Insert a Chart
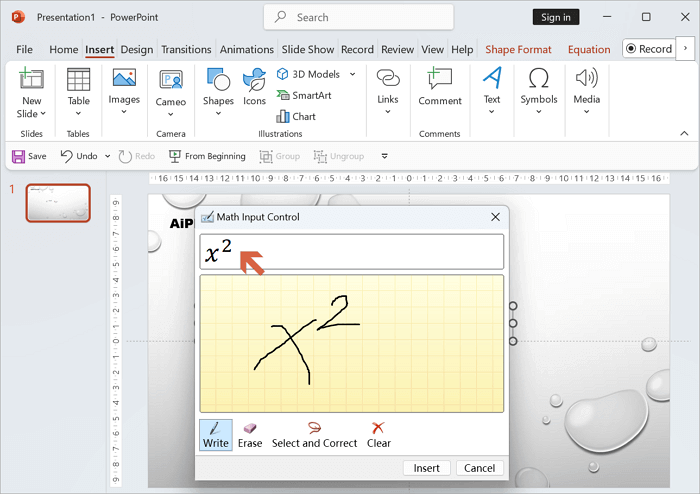 295,116
